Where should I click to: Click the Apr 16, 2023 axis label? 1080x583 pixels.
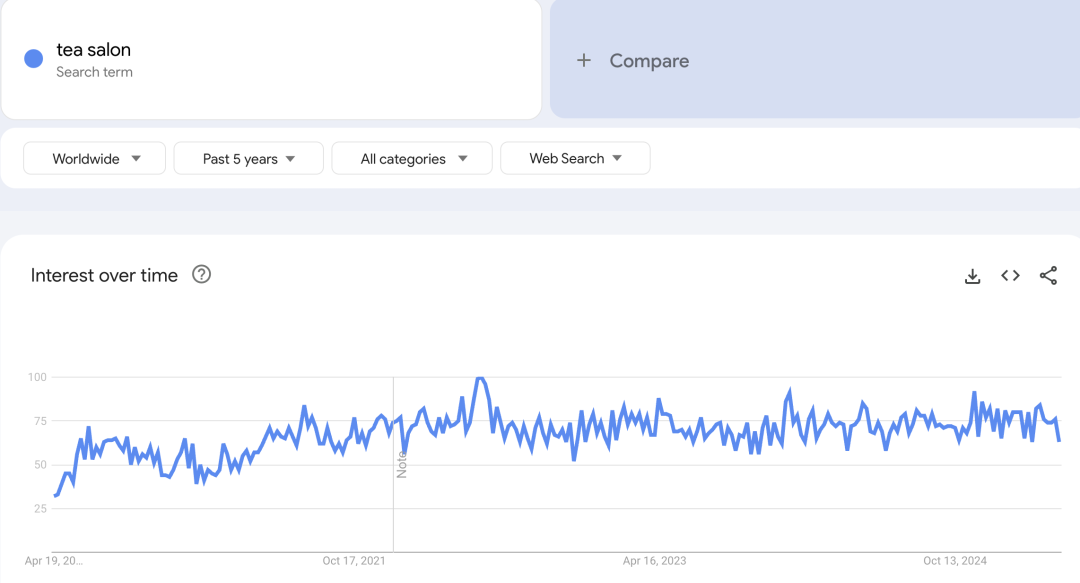654,561
